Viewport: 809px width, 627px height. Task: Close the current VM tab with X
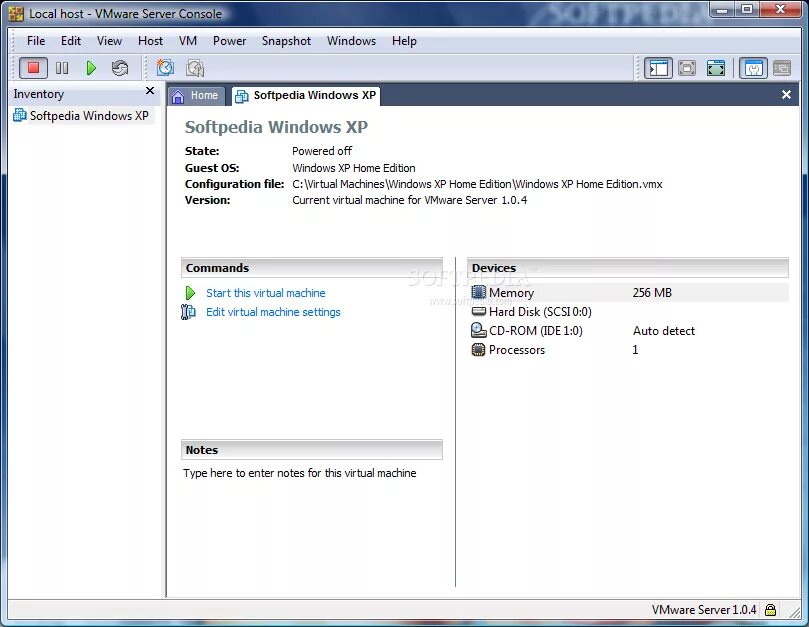(786, 95)
